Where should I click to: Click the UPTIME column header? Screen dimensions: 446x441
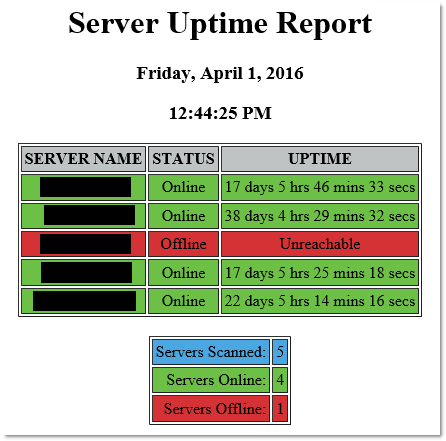(x=320, y=159)
